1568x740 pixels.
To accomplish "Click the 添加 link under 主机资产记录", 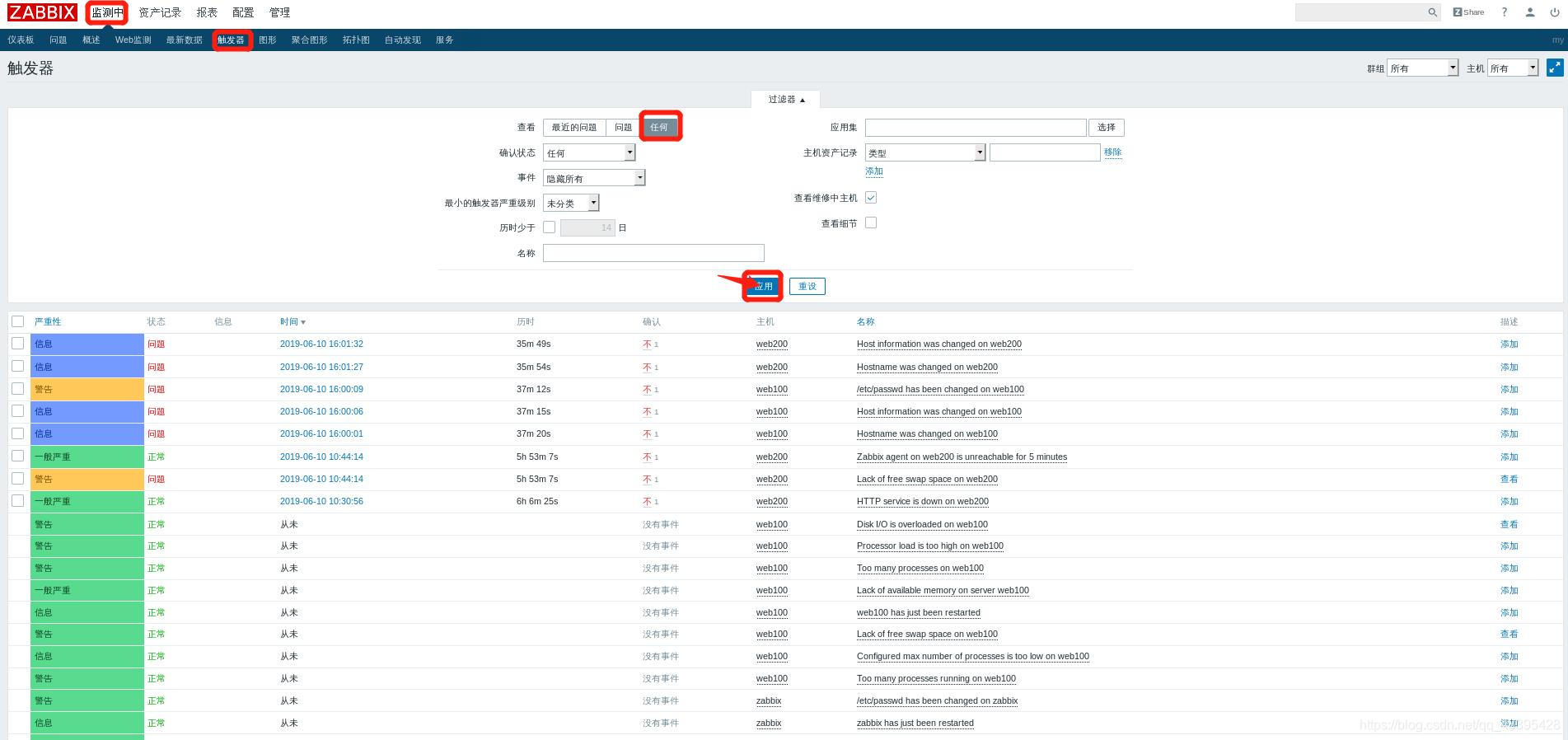I will click(x=874, y=171).
